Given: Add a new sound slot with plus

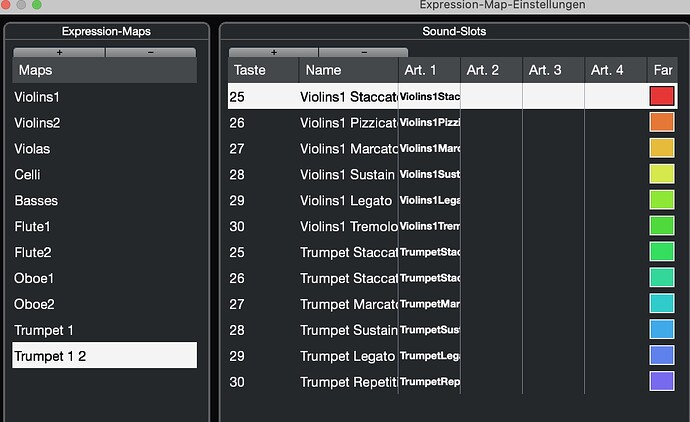Looking at the screenshot, I should pyautogui.click(x=274, y=52).
